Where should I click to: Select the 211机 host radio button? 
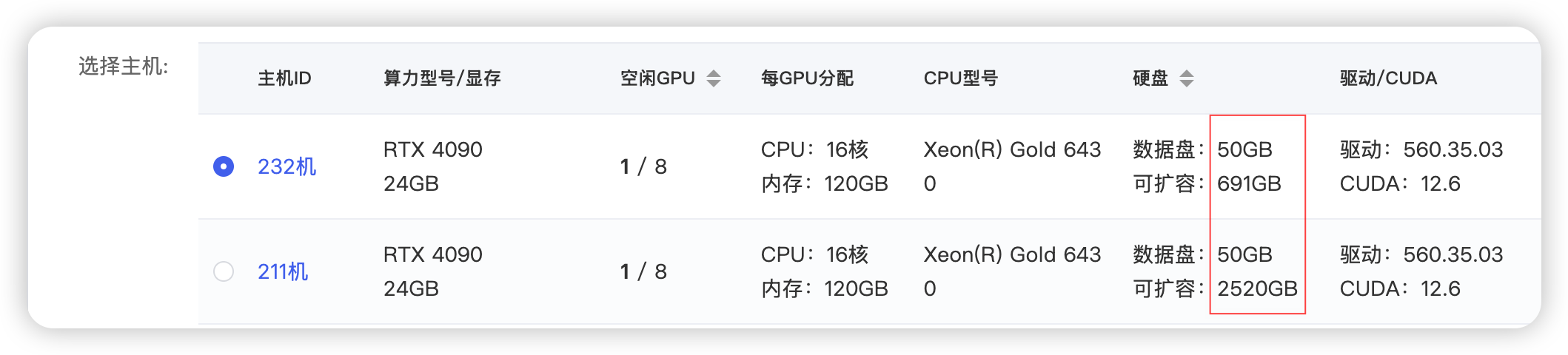(224, 271)
